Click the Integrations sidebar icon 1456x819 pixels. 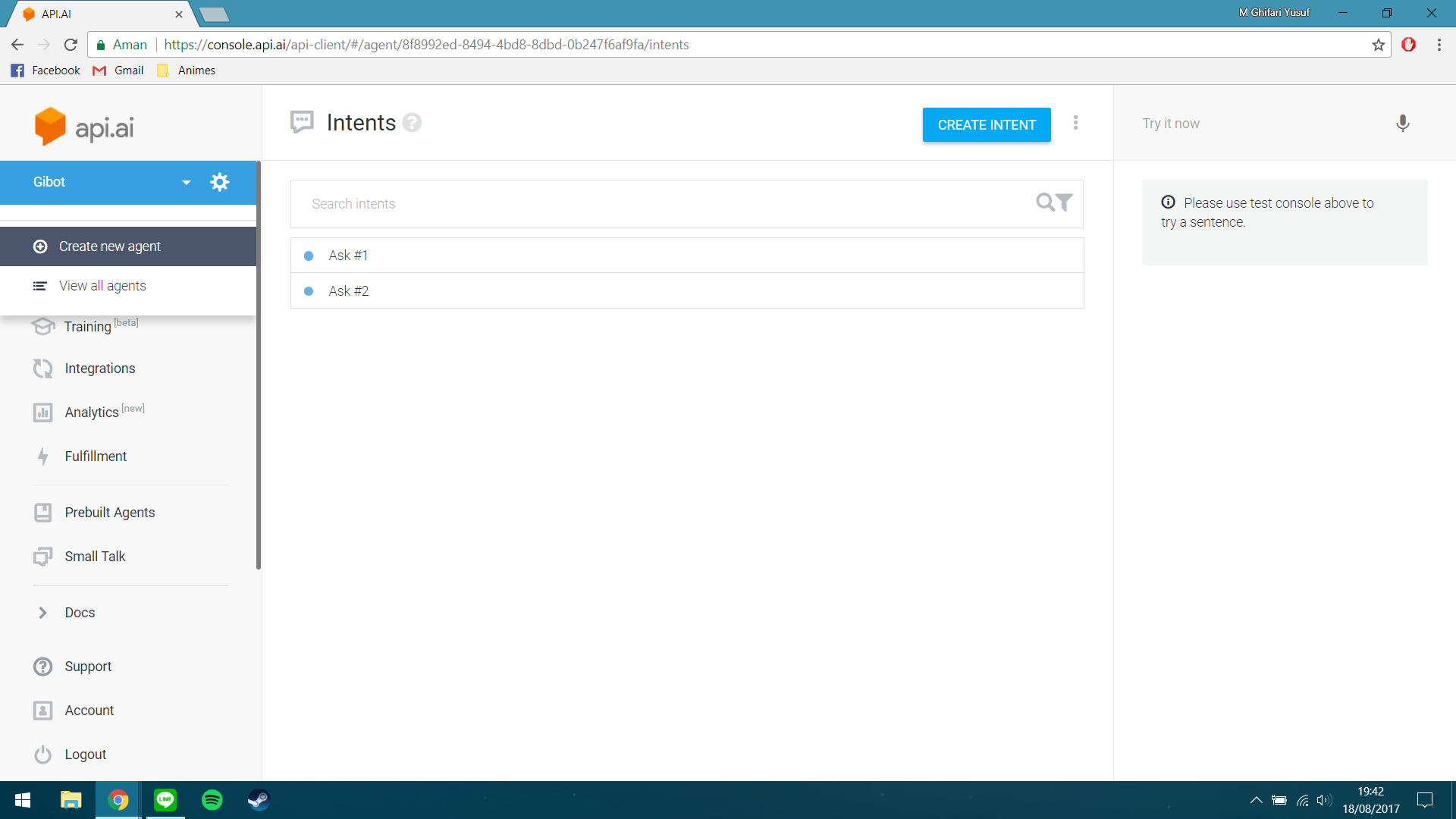(x=42, y=369)
